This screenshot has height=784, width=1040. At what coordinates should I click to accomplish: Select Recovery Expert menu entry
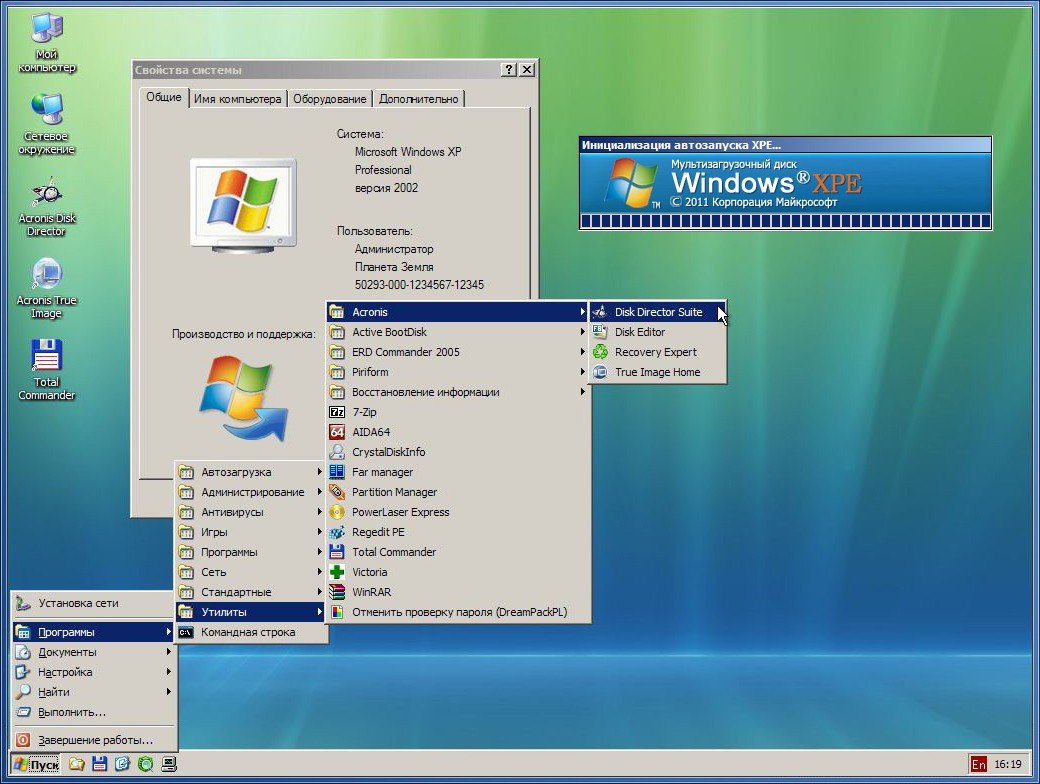coord(658,352)
